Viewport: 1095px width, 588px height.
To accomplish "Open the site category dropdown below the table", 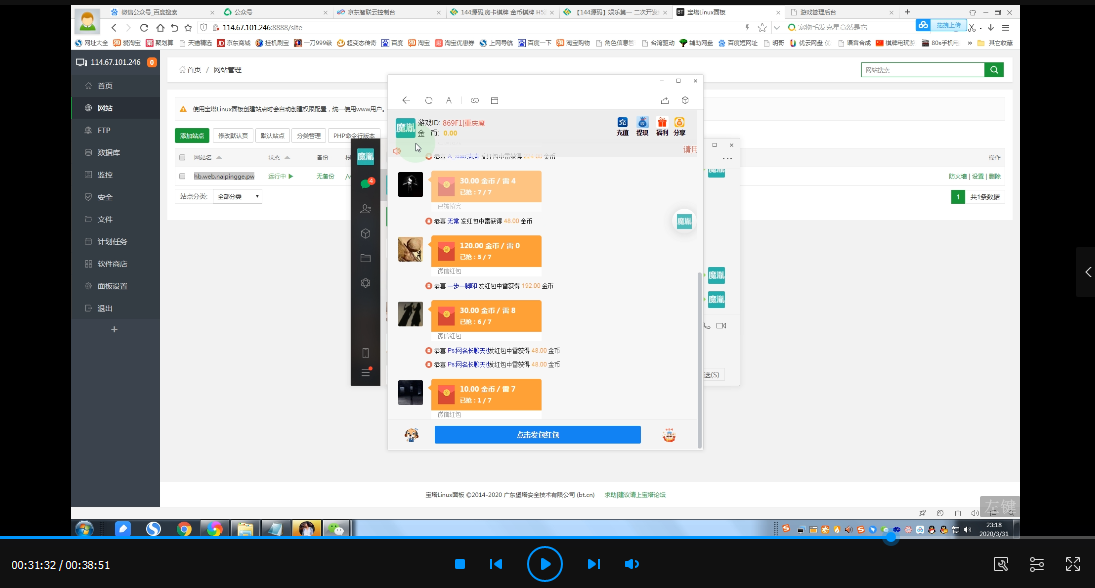I will coord(239,197).
